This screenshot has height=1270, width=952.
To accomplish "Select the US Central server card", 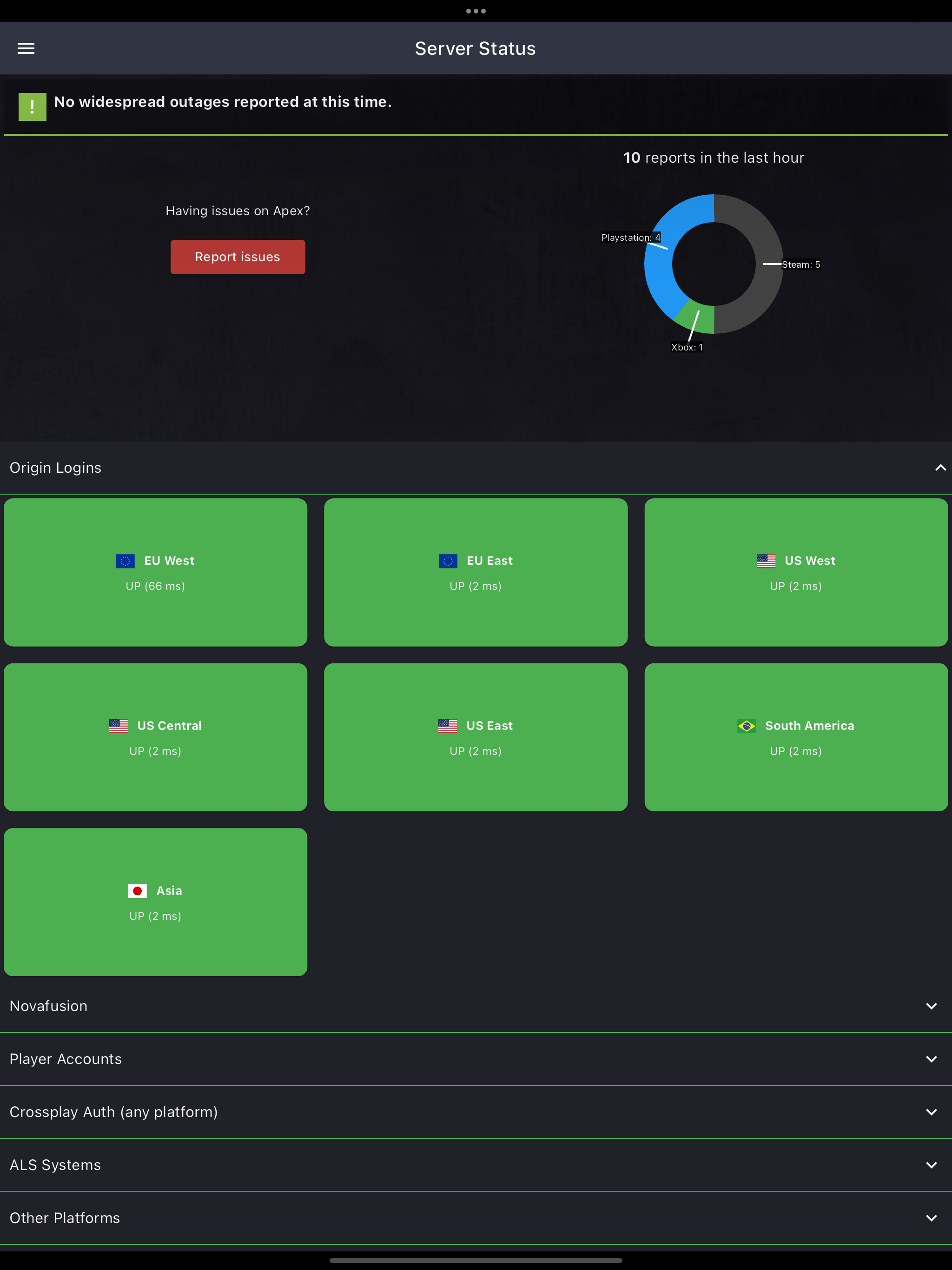I will tap(156, 737).
